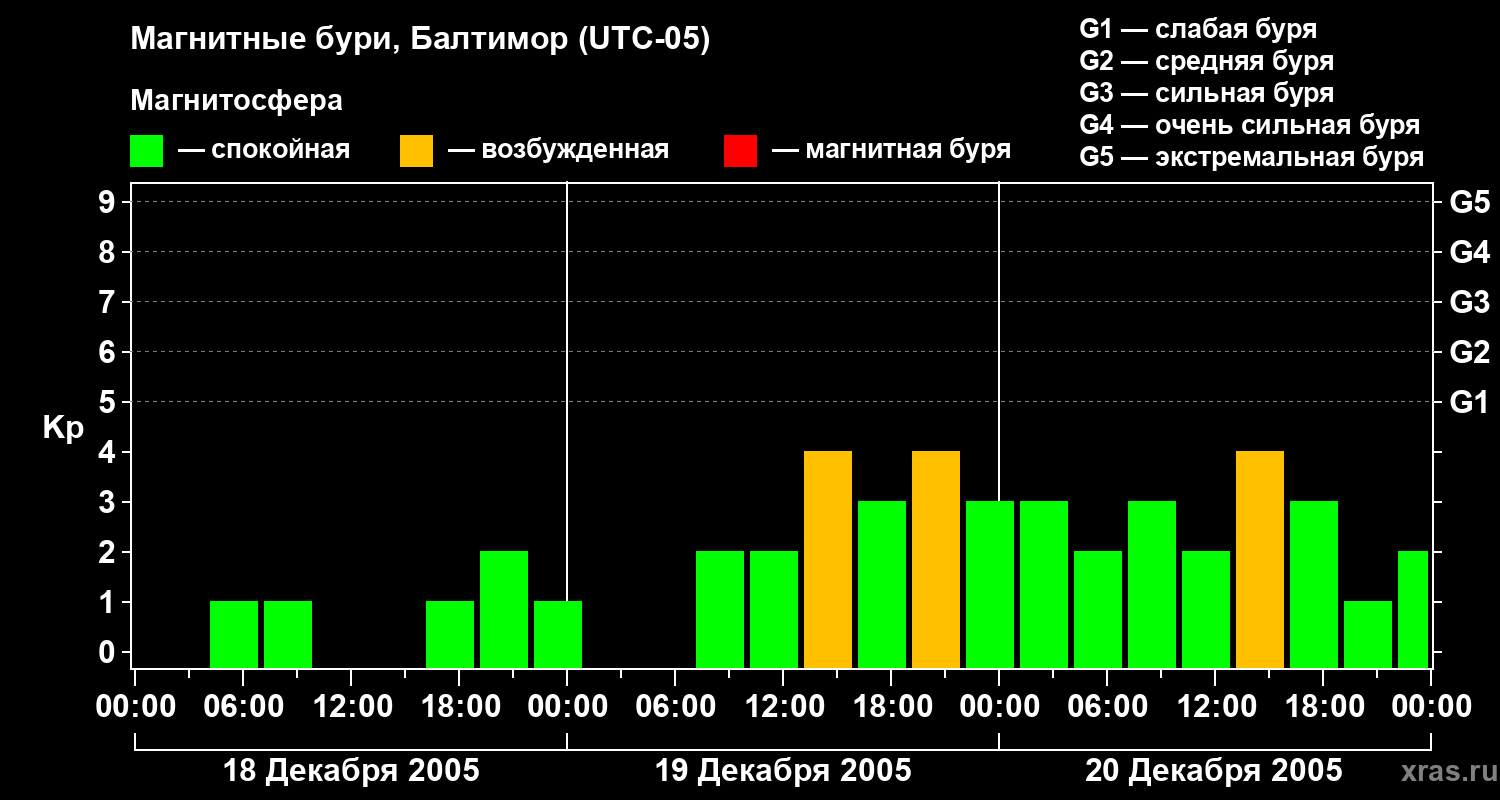Click the '19 Декабря 2005' date label
This screenshot has height=800, width=1500.
pyautogui.click(x=783, y=771)
